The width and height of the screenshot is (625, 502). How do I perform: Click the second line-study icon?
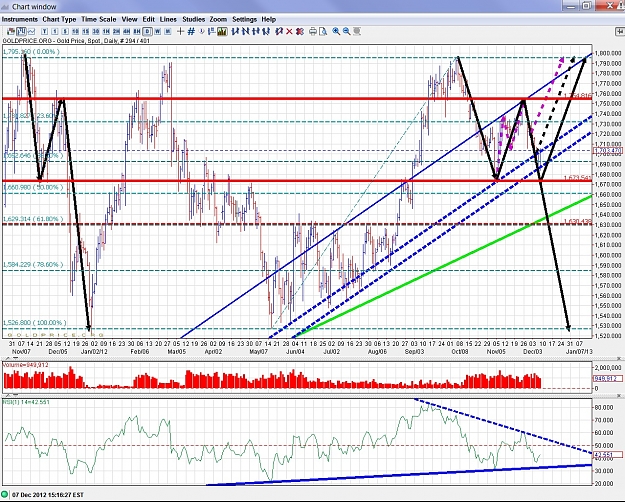[x=246, y=31]
